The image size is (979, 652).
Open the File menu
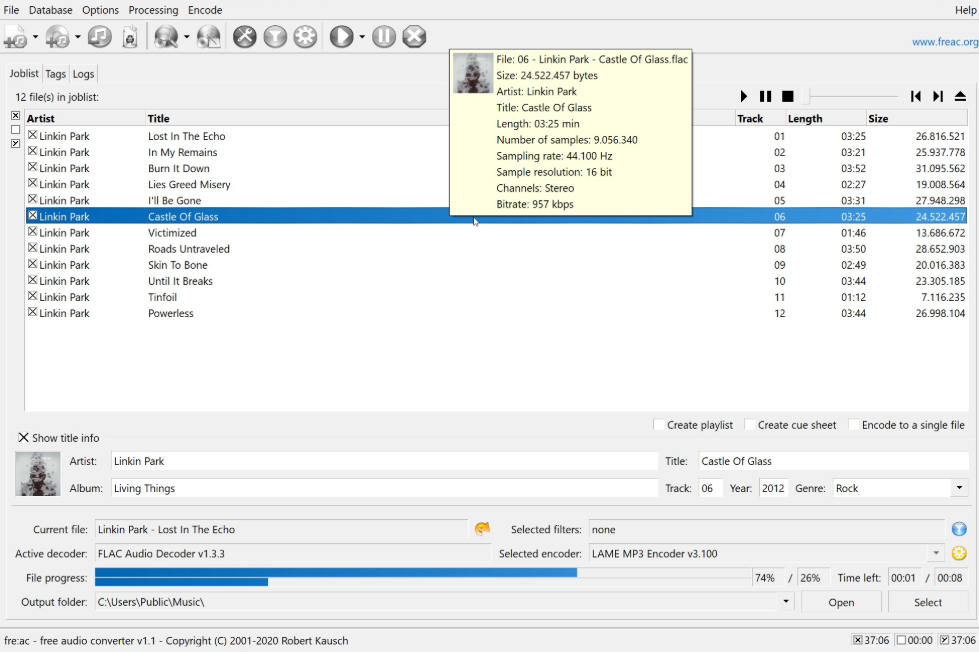pos(11,10)
